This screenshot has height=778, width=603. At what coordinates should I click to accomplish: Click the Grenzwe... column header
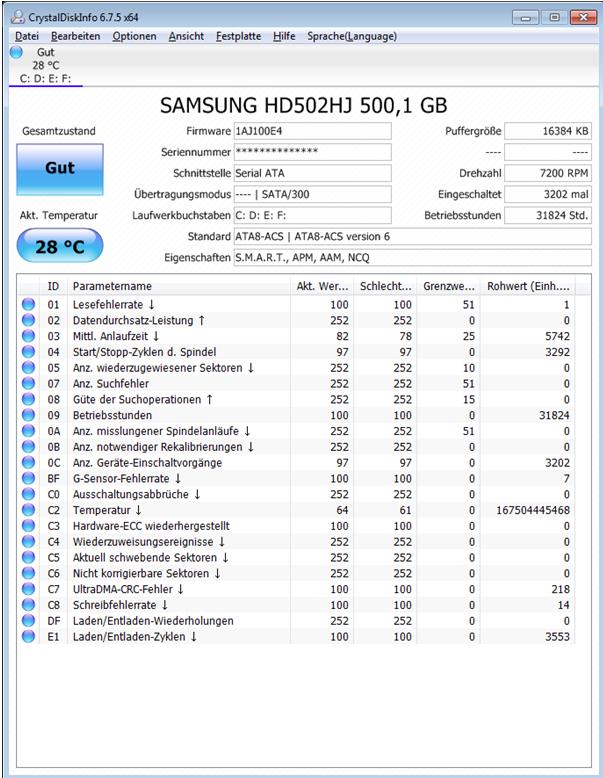(x=449, y=286)
